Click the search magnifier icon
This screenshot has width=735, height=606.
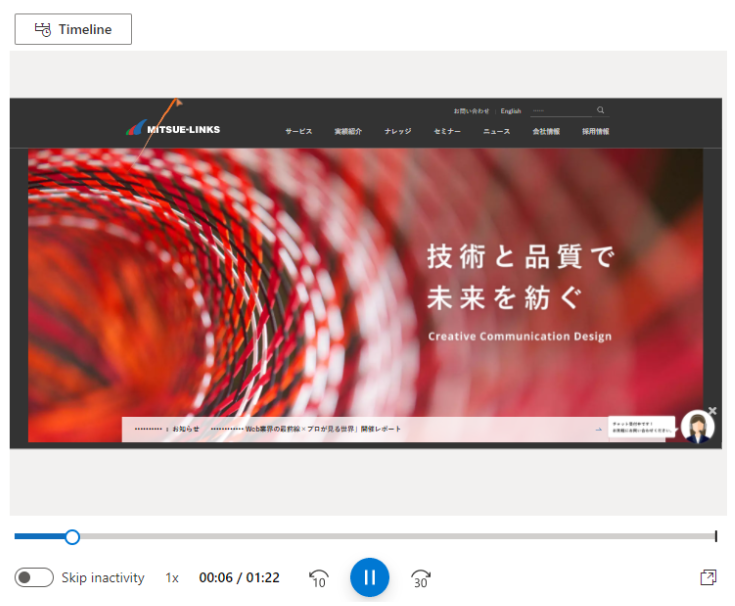[600, 110]
